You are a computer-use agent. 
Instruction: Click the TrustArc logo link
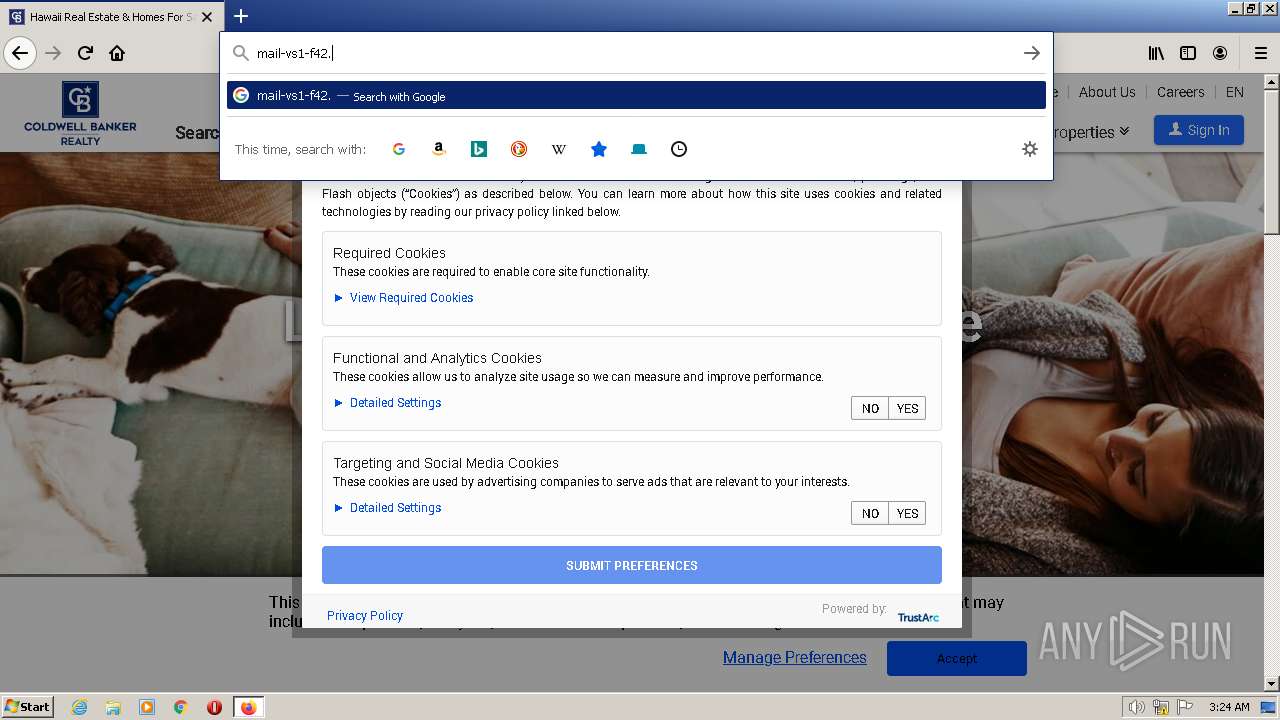tap(918, 617)
